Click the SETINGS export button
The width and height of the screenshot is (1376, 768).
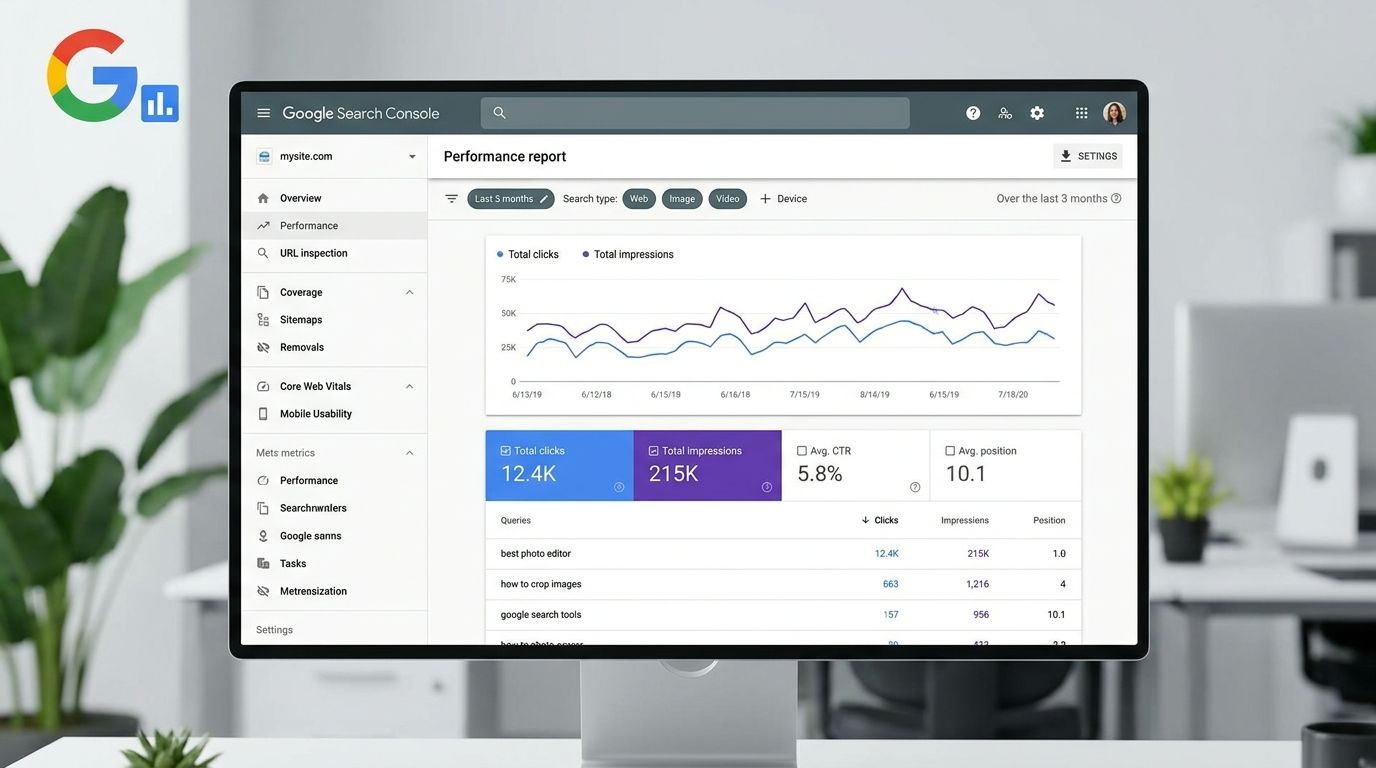pos(1088,156)
